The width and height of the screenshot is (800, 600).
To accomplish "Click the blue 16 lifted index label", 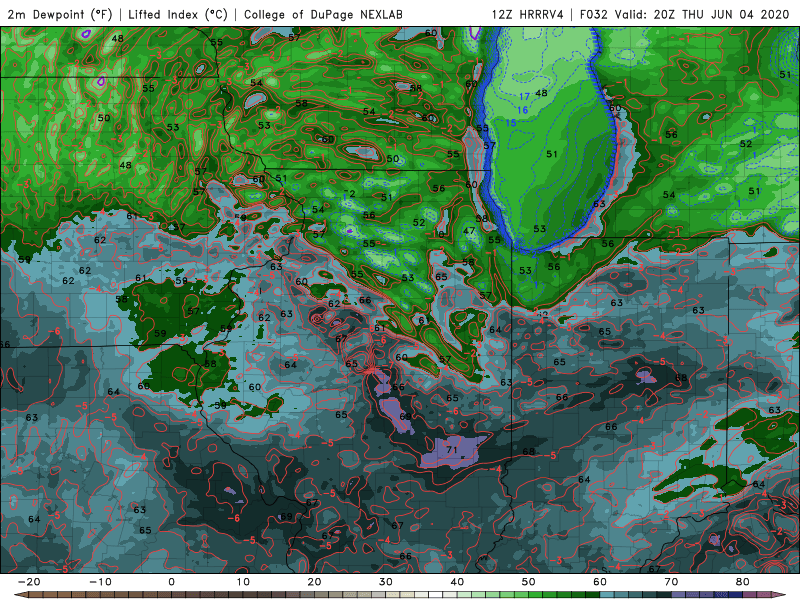I will click(522, 110).
